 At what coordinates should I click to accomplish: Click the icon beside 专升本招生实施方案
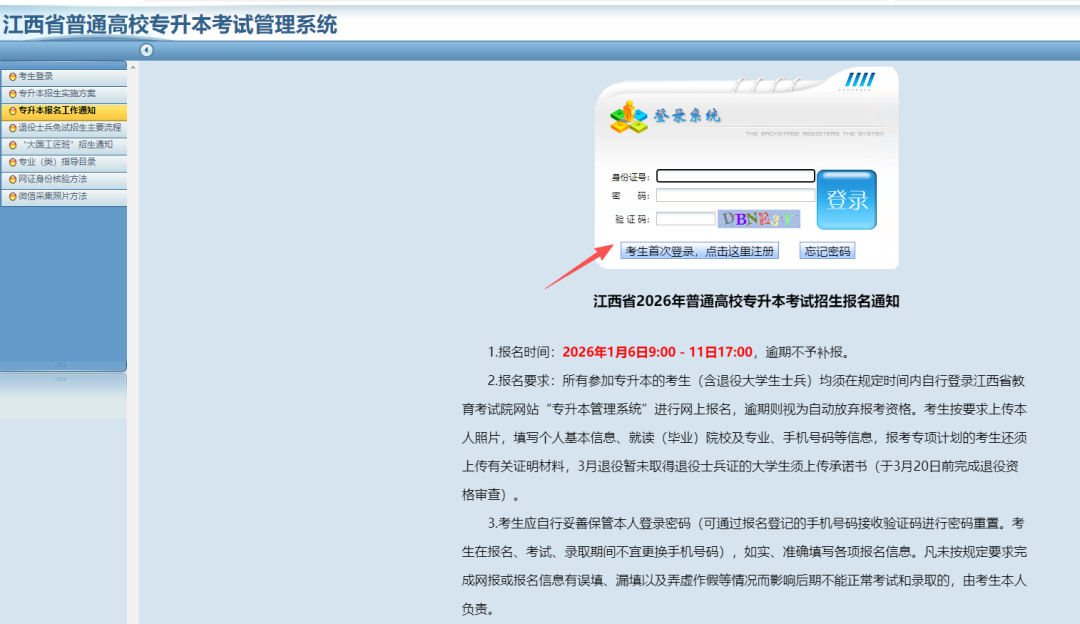(x=12, y=94)
